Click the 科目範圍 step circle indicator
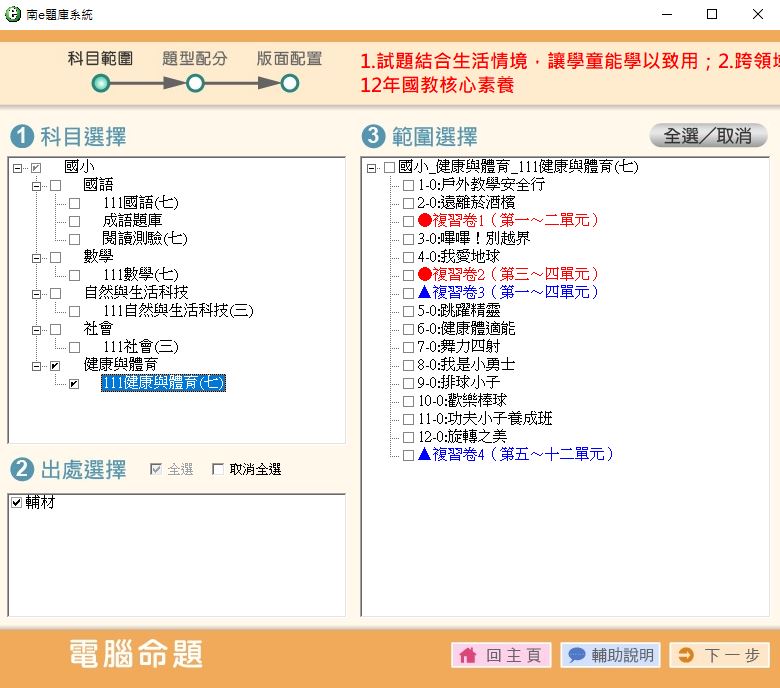Viewport: 780px width, 688px height. click(101, 83)
